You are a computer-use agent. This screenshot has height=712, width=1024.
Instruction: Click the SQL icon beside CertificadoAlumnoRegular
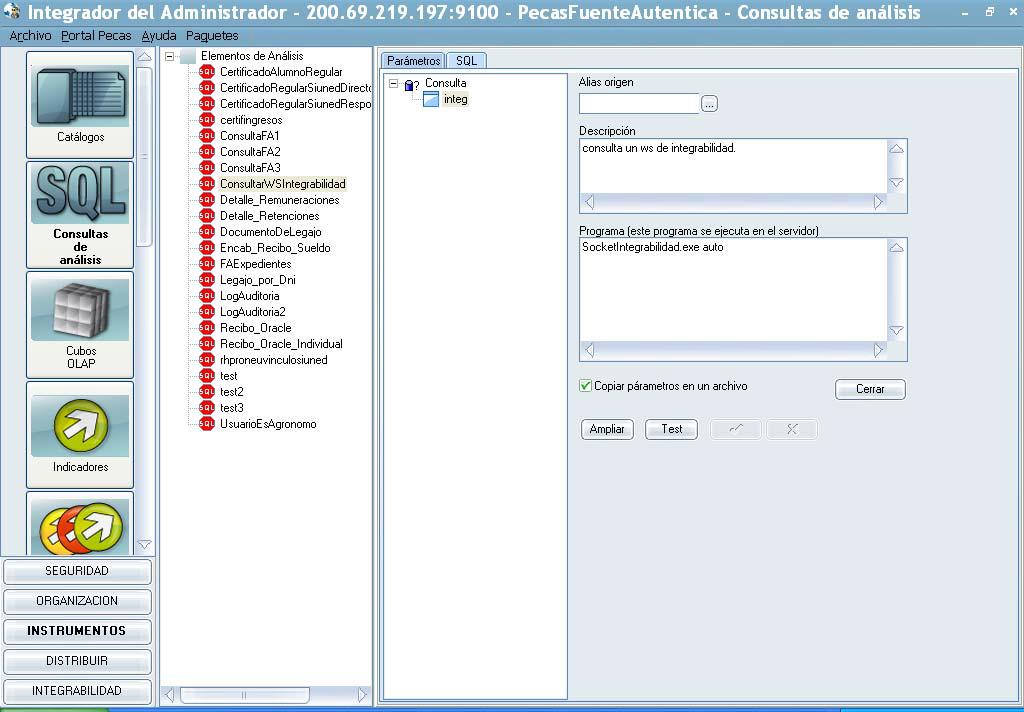tap(207, 72)
